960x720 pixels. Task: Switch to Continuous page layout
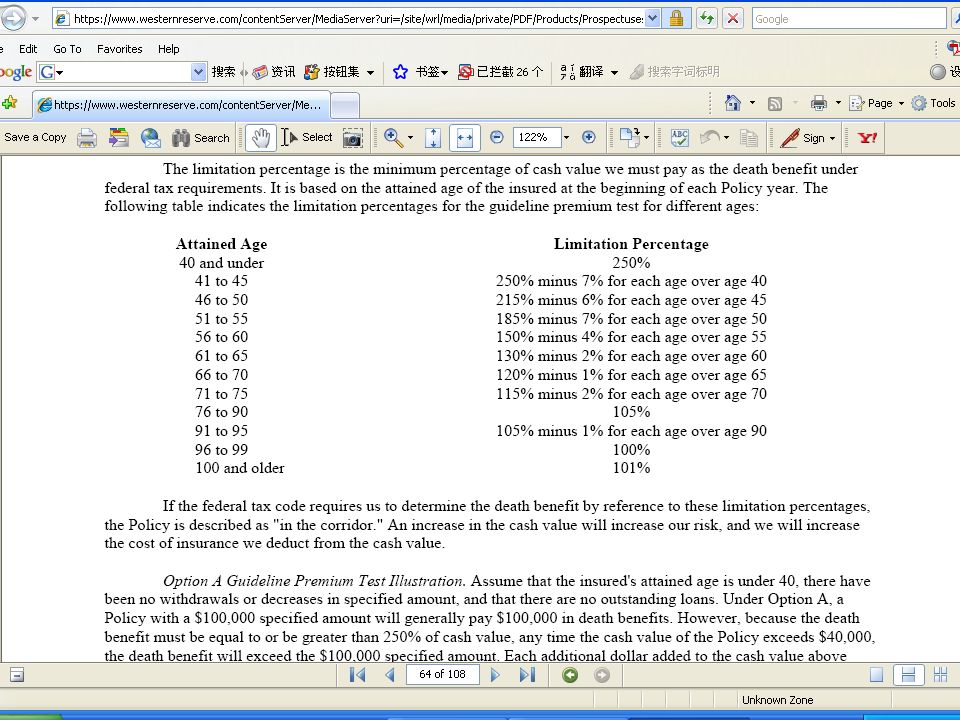[x=909, y=675]
